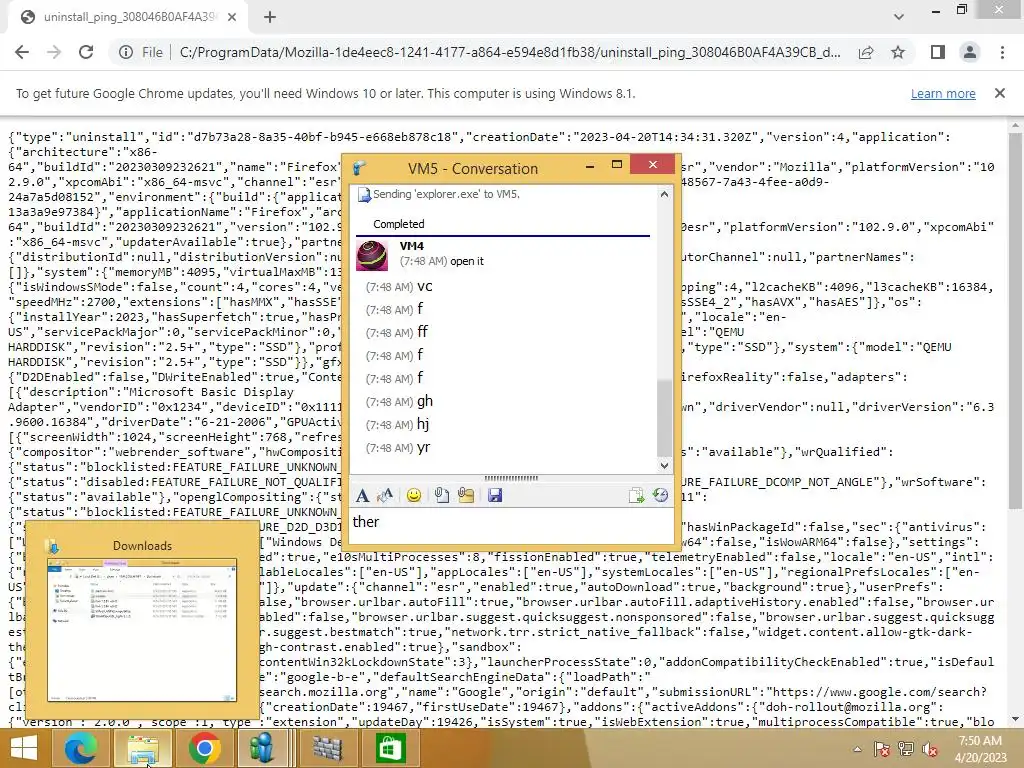Click the splitter grip above the chat toolbar

point(511,478)
